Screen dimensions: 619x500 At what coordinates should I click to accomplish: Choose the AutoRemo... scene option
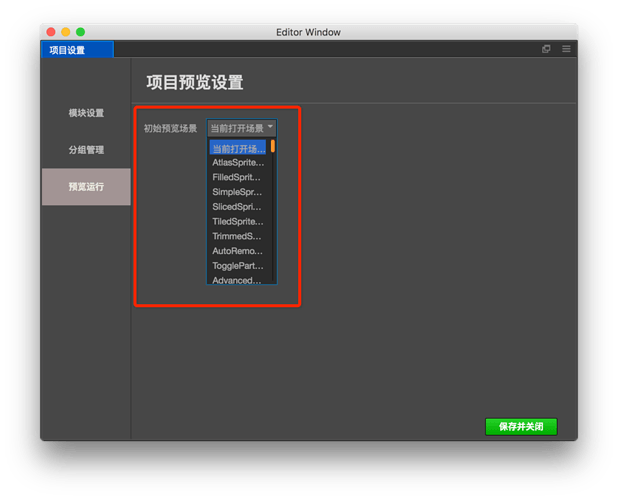click(238, 251)
